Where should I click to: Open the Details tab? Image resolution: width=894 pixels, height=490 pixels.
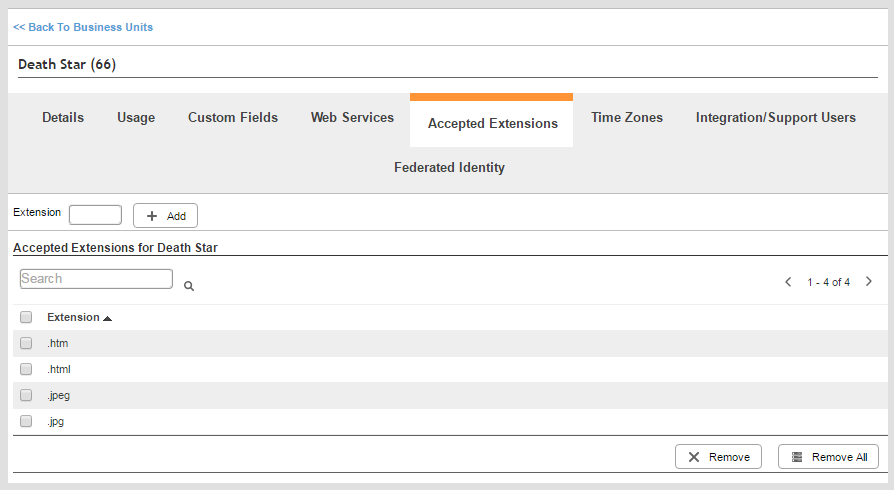coord(63,117)
